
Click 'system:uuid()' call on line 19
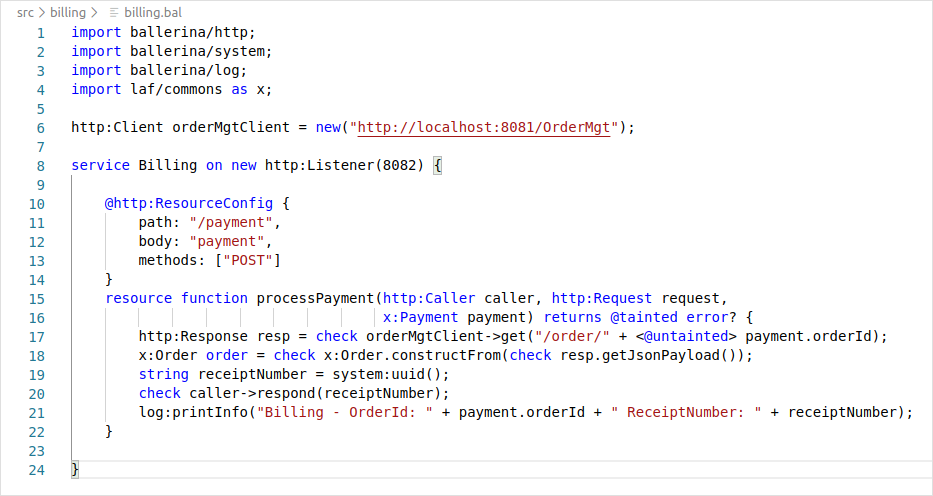tap(386, 375)
